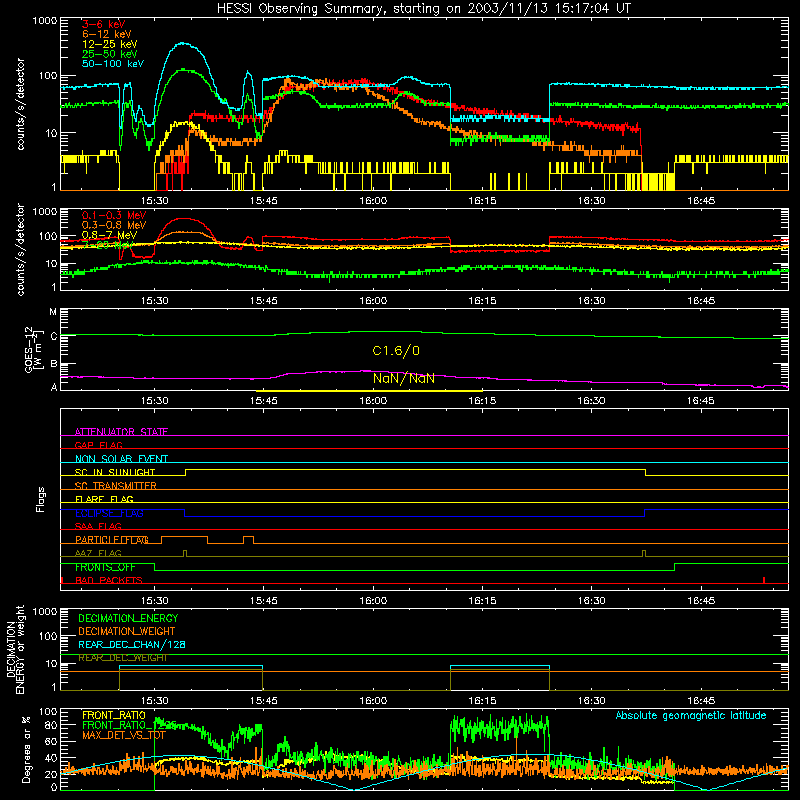This screenshot has width=800, height=800.
Task: Click the GAP_FLAG label
Action: tap(98, 445)
